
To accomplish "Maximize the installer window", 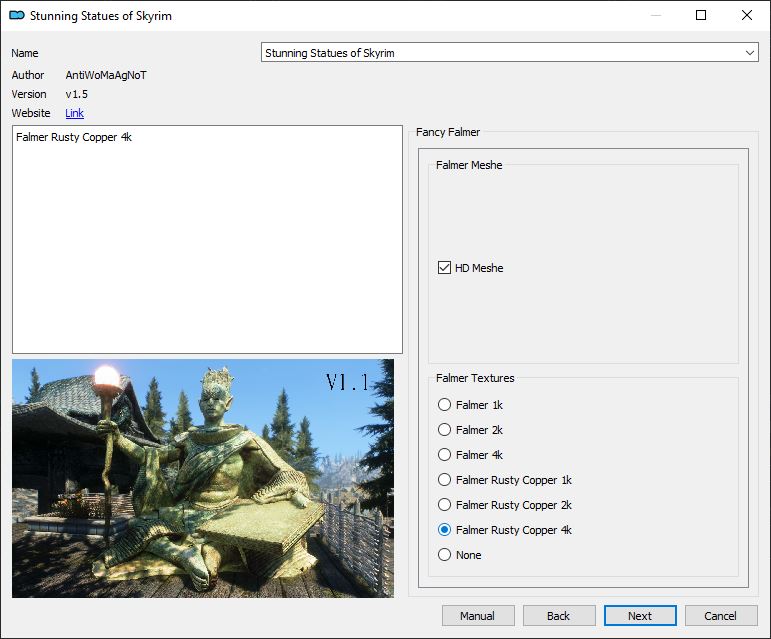I will (x=701, y=15).
